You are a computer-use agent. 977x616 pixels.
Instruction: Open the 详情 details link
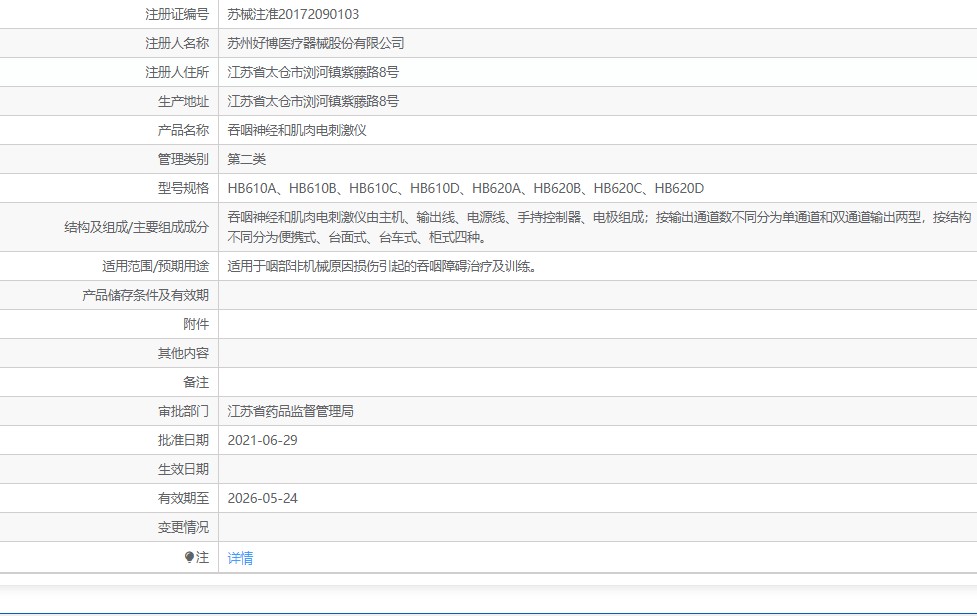(x=240, y=557)
